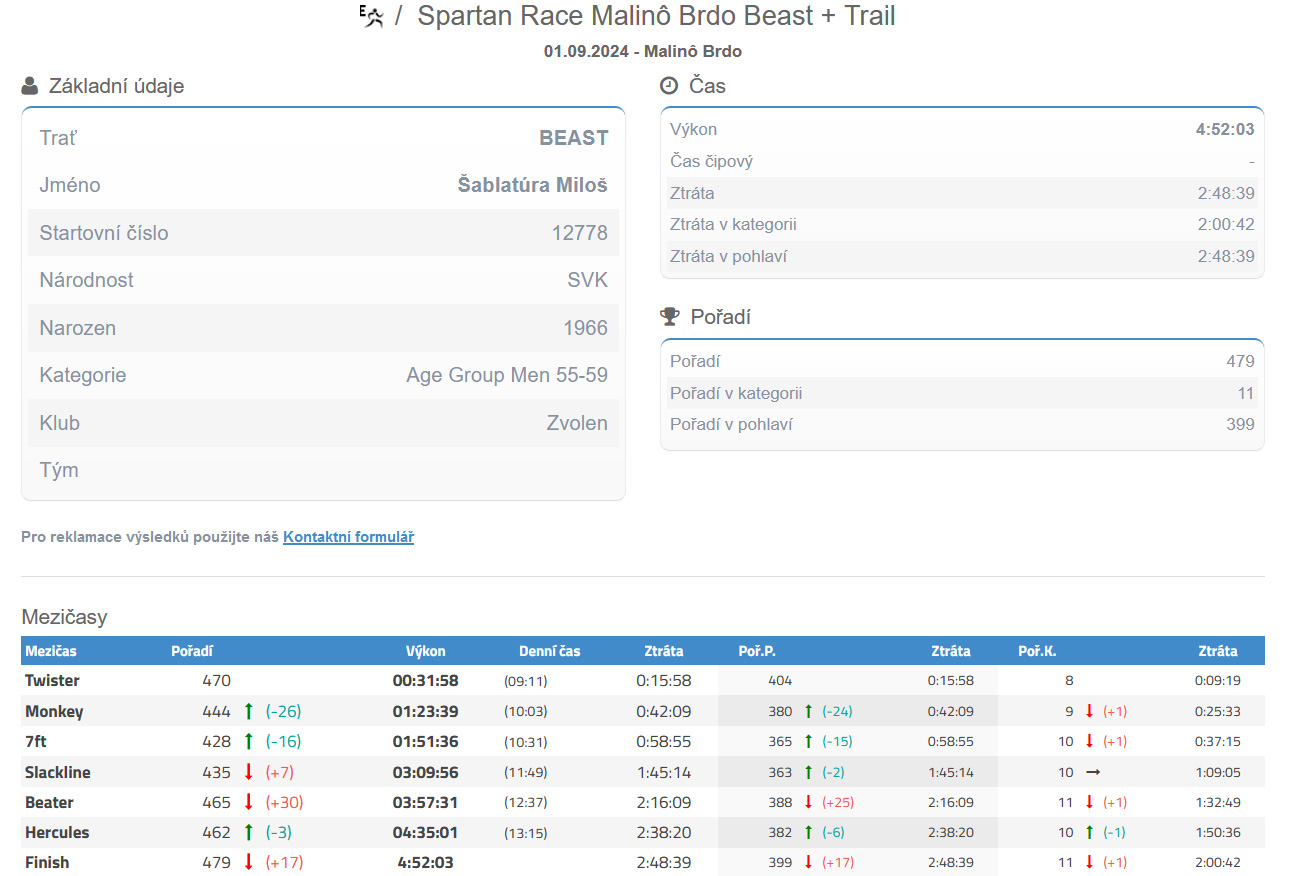This screenshot has width=1289, height=876.
Task: Click the red down arrow in Finish Pořadí
Action: 249,862
